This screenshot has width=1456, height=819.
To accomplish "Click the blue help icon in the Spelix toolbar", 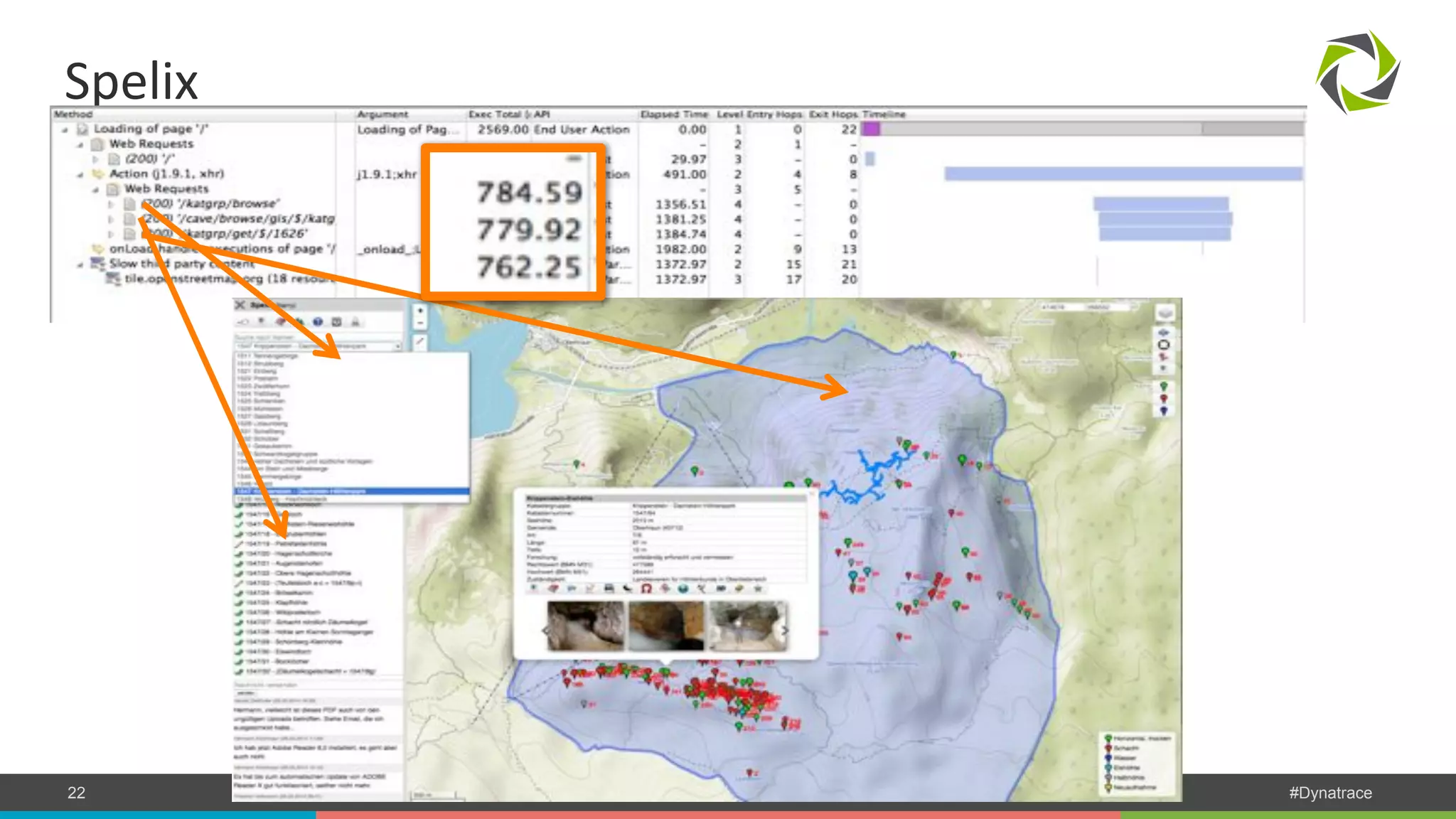I will (318, 322).
